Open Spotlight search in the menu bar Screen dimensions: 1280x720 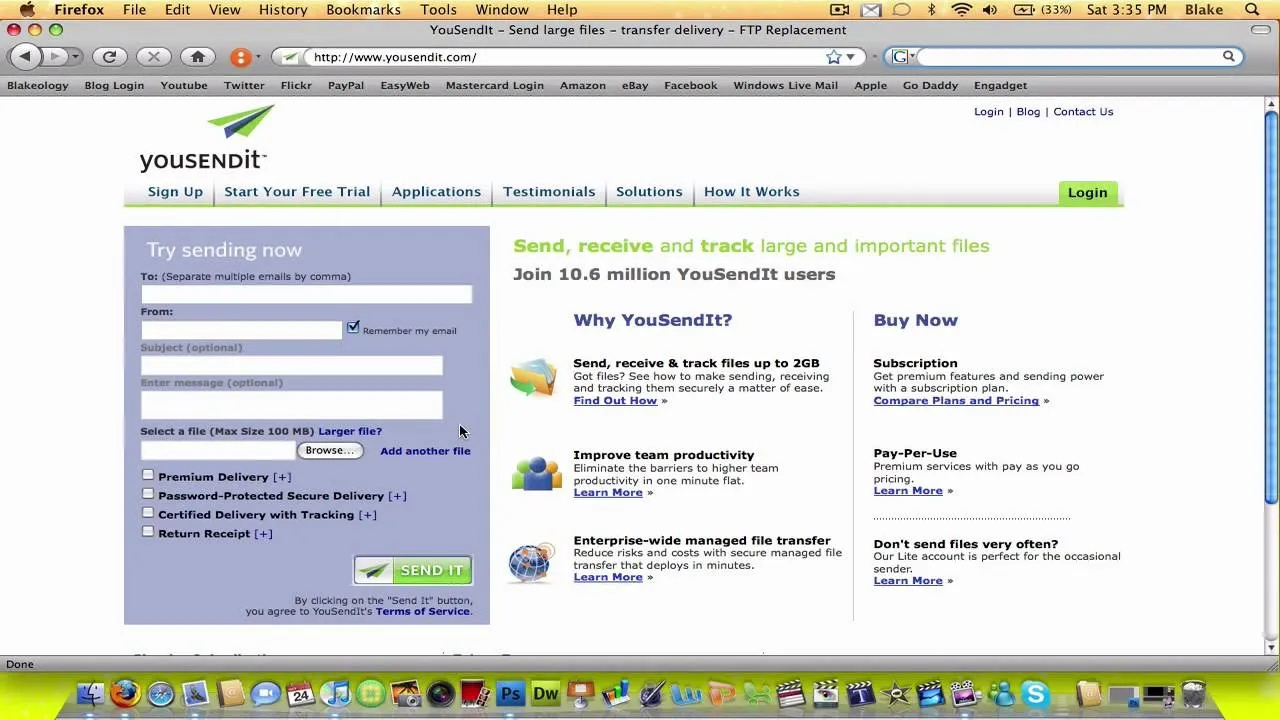(1253, 10)
